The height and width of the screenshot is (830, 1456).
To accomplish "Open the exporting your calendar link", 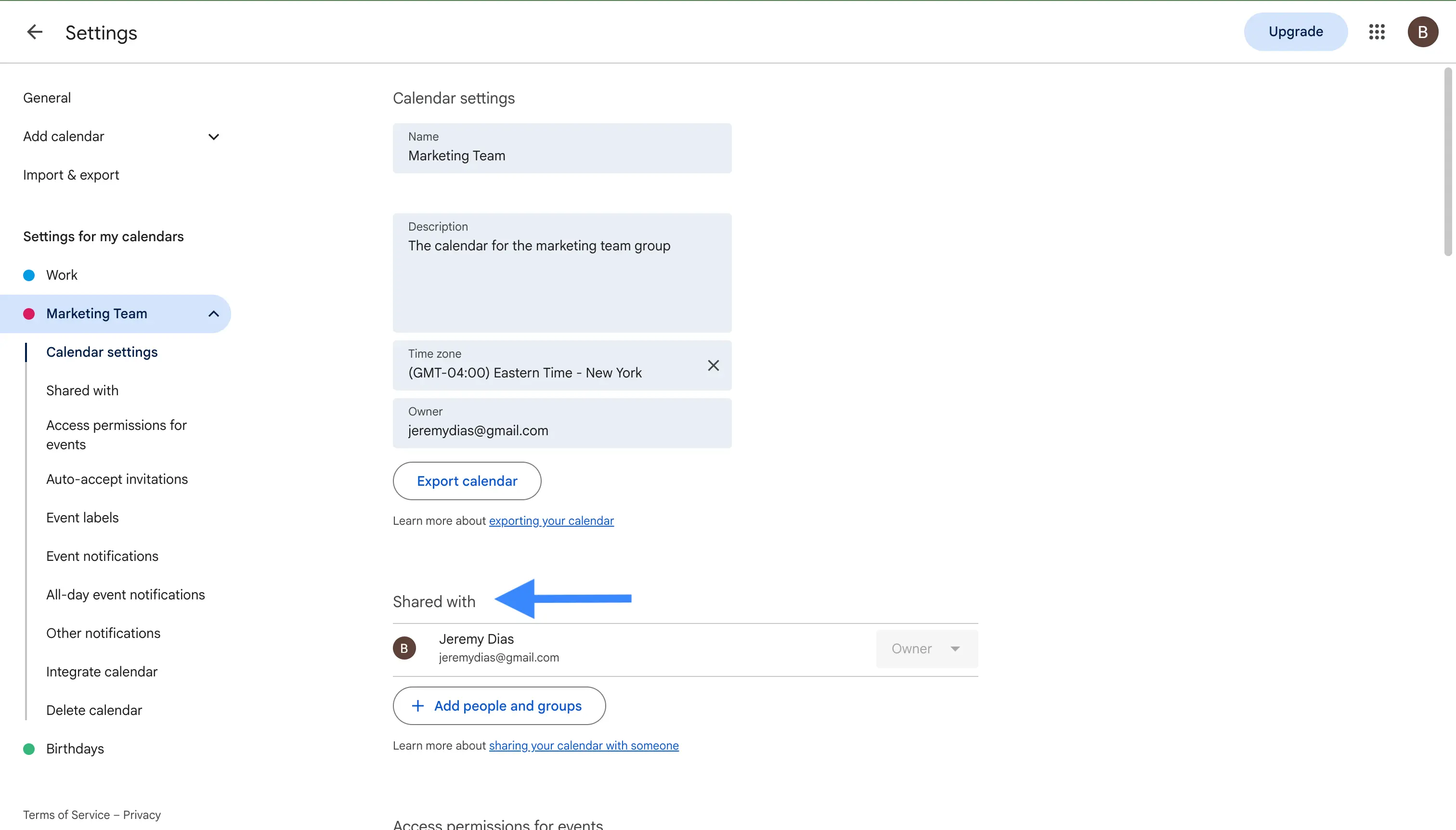I will point(551,521).
